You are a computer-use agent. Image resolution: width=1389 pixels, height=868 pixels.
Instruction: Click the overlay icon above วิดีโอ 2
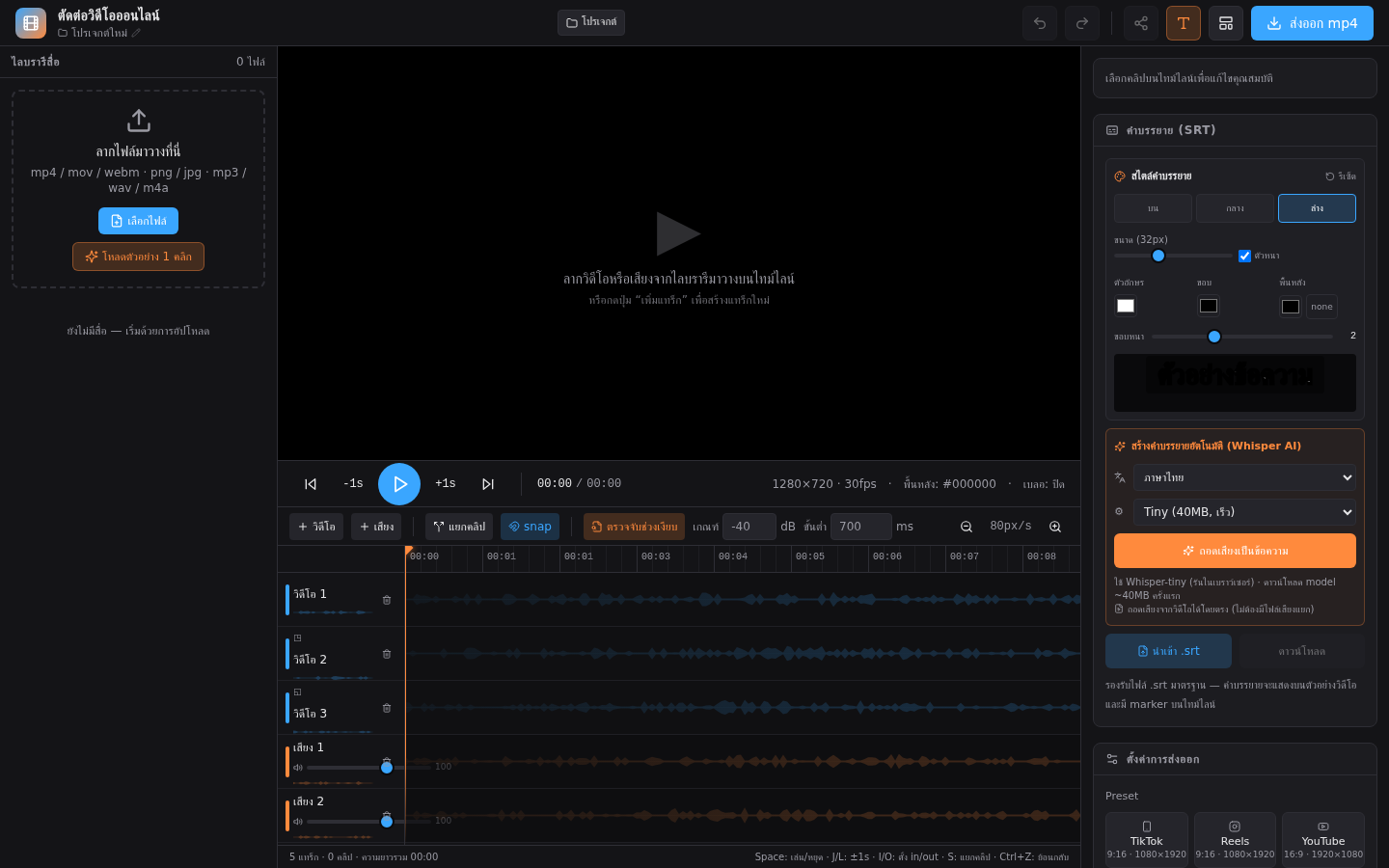pos(298,638)
